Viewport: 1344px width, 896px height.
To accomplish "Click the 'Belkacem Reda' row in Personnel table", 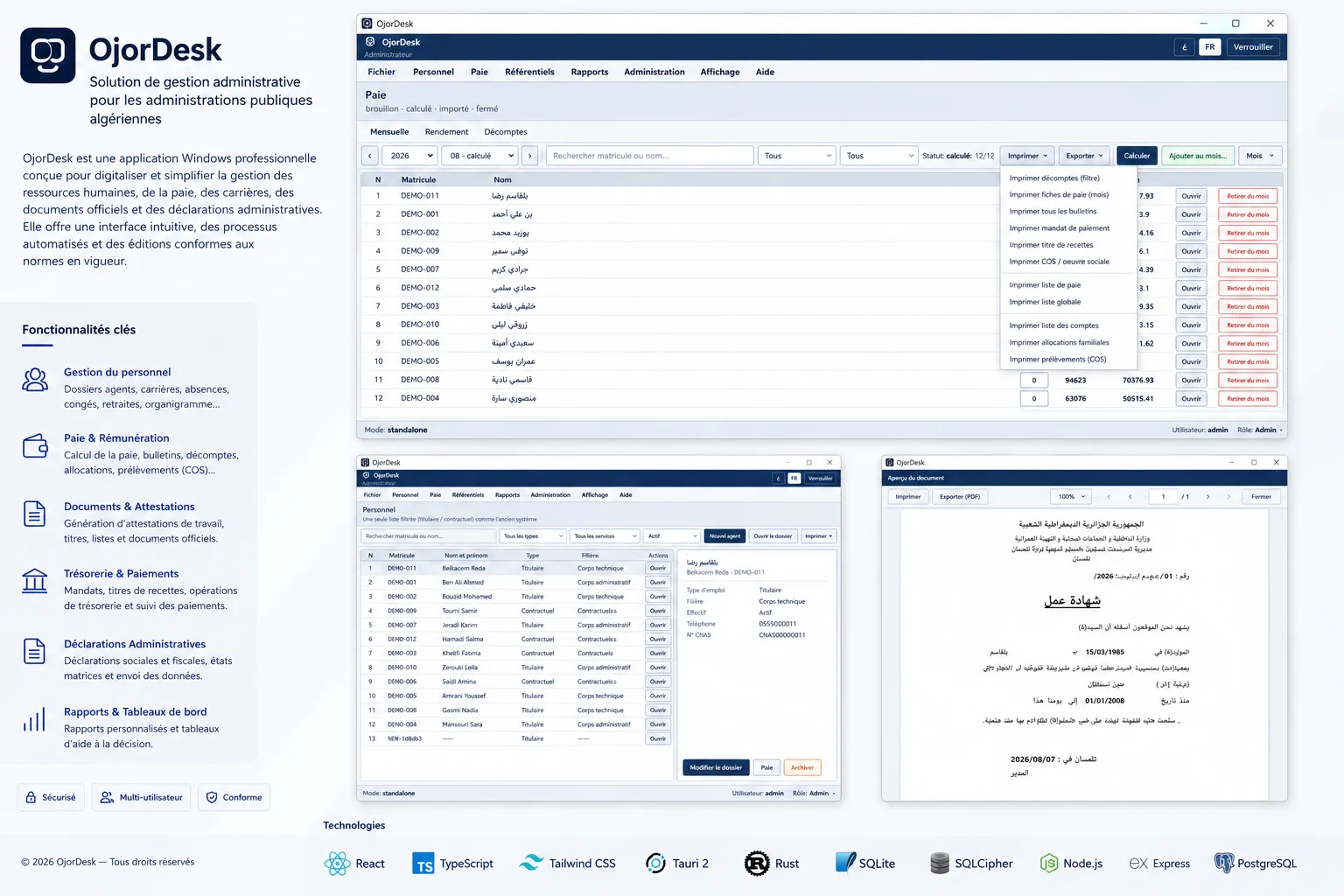I will click(x=515, y=568).
